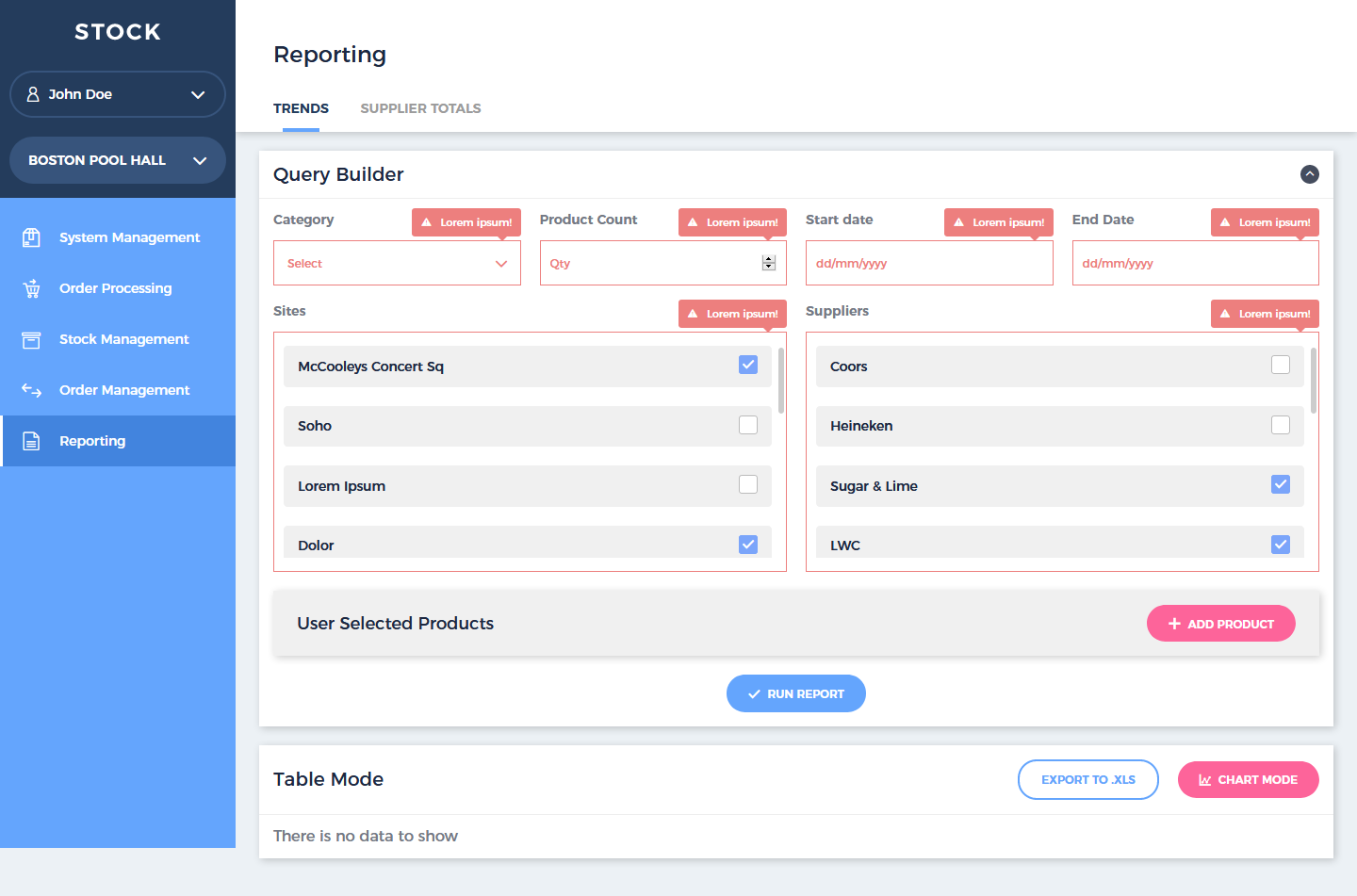Click the System Management sidebar icon
Screen dimensions: 1357x896
(31, 237)
